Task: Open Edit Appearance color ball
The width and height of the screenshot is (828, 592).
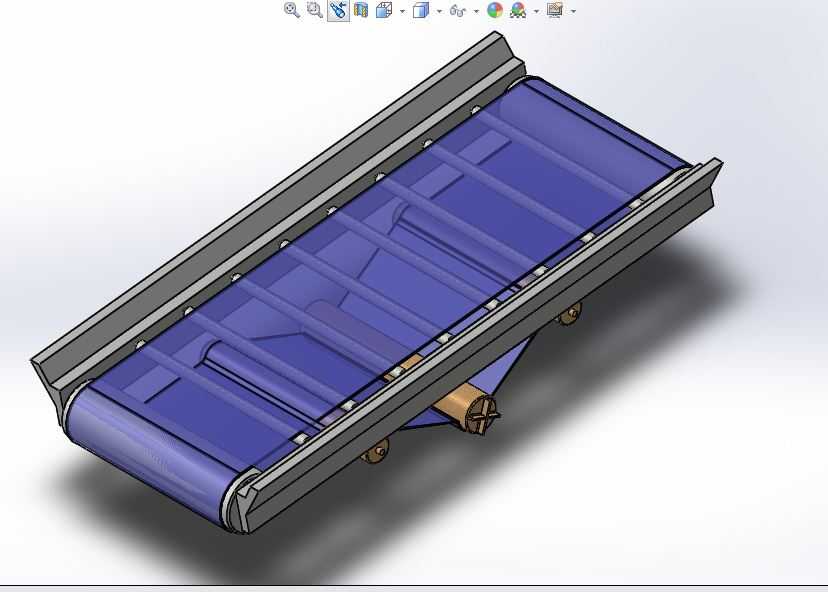Action: [x=495, y=10]
